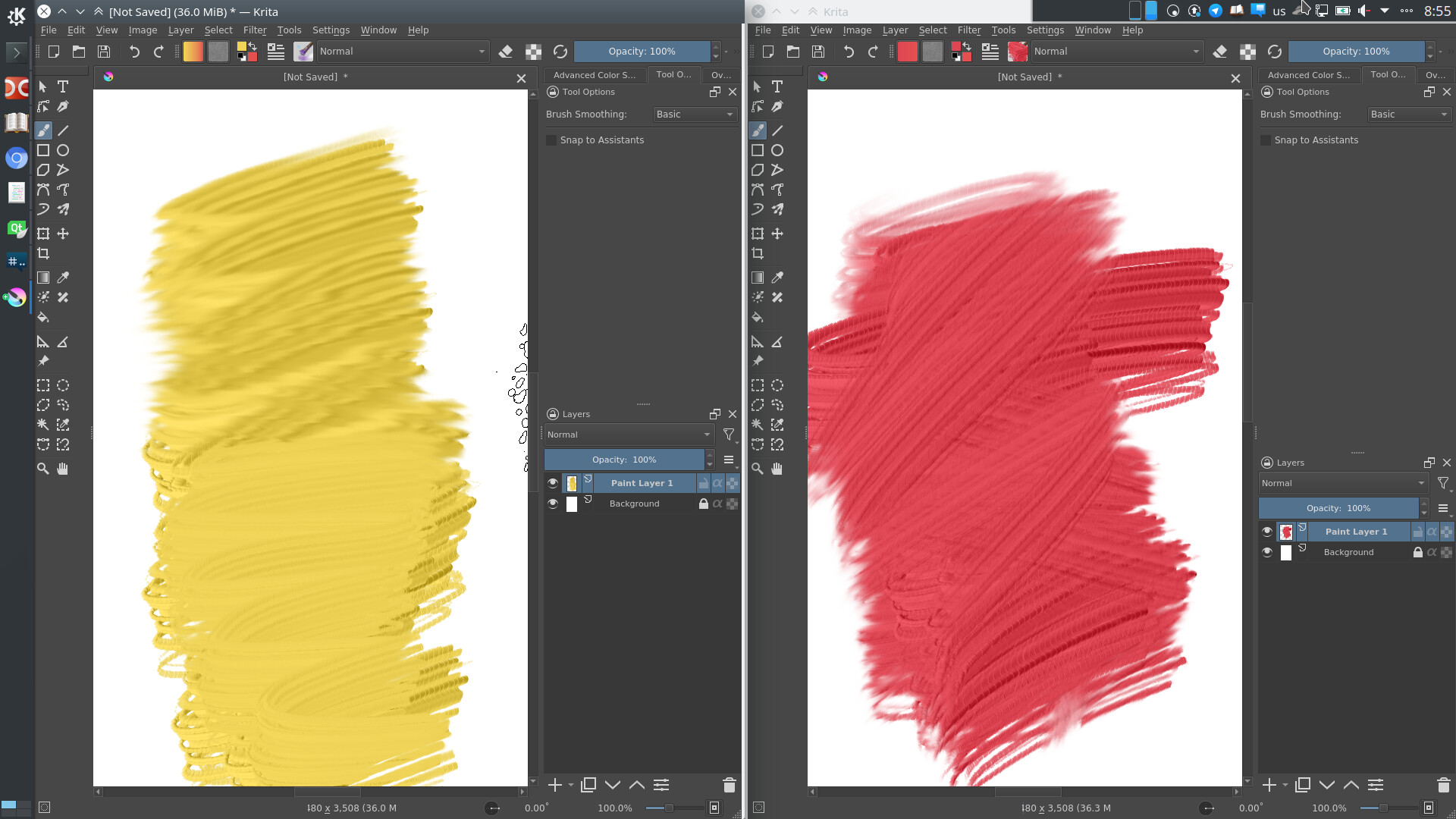The height and width of the screenshot is (819, 1456).
Task: Enable Snap to Assistants in right Tool Options
Action: 1266,140
